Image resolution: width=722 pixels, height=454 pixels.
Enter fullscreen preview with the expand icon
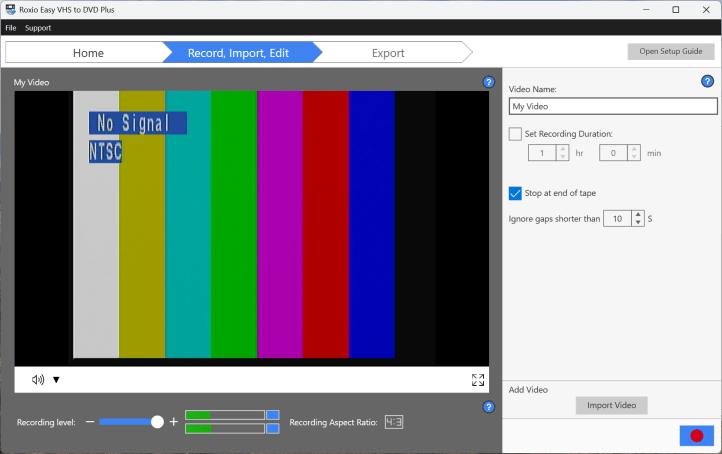point(478,380)
